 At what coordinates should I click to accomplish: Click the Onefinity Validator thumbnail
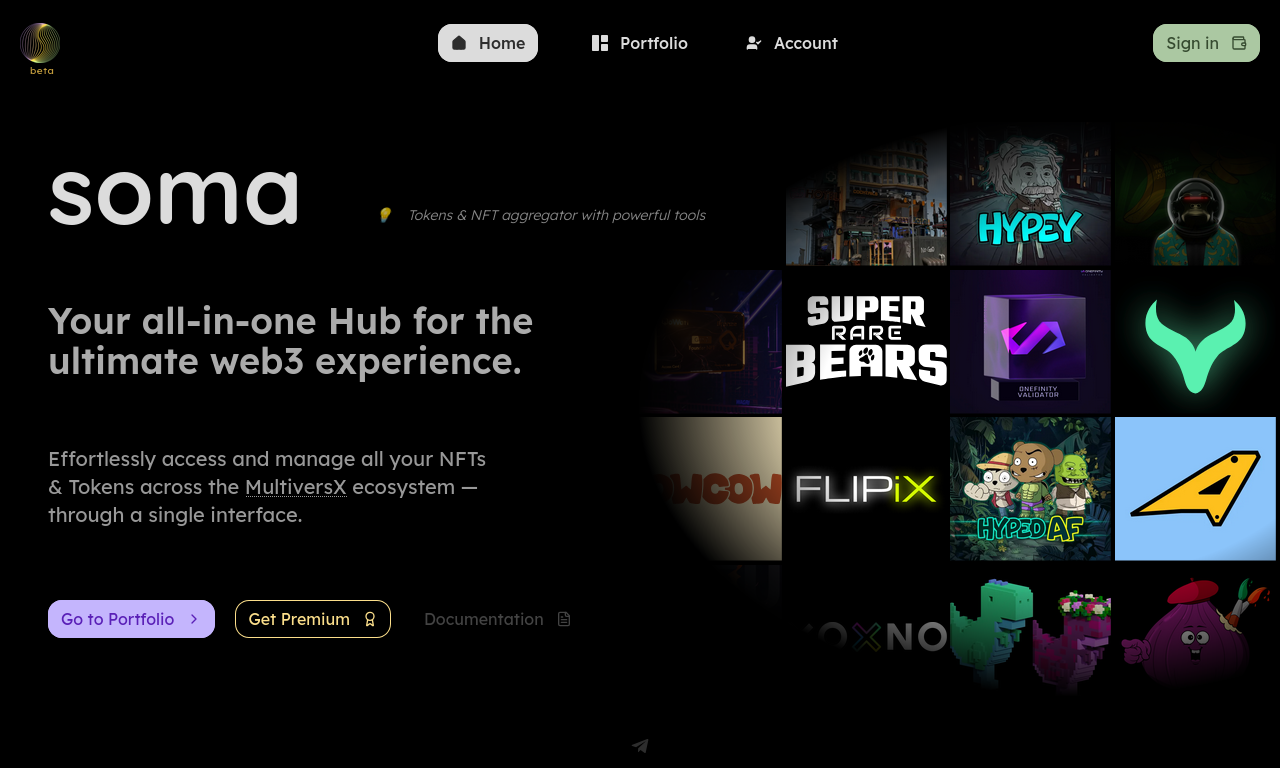(x=1030, y=341)
